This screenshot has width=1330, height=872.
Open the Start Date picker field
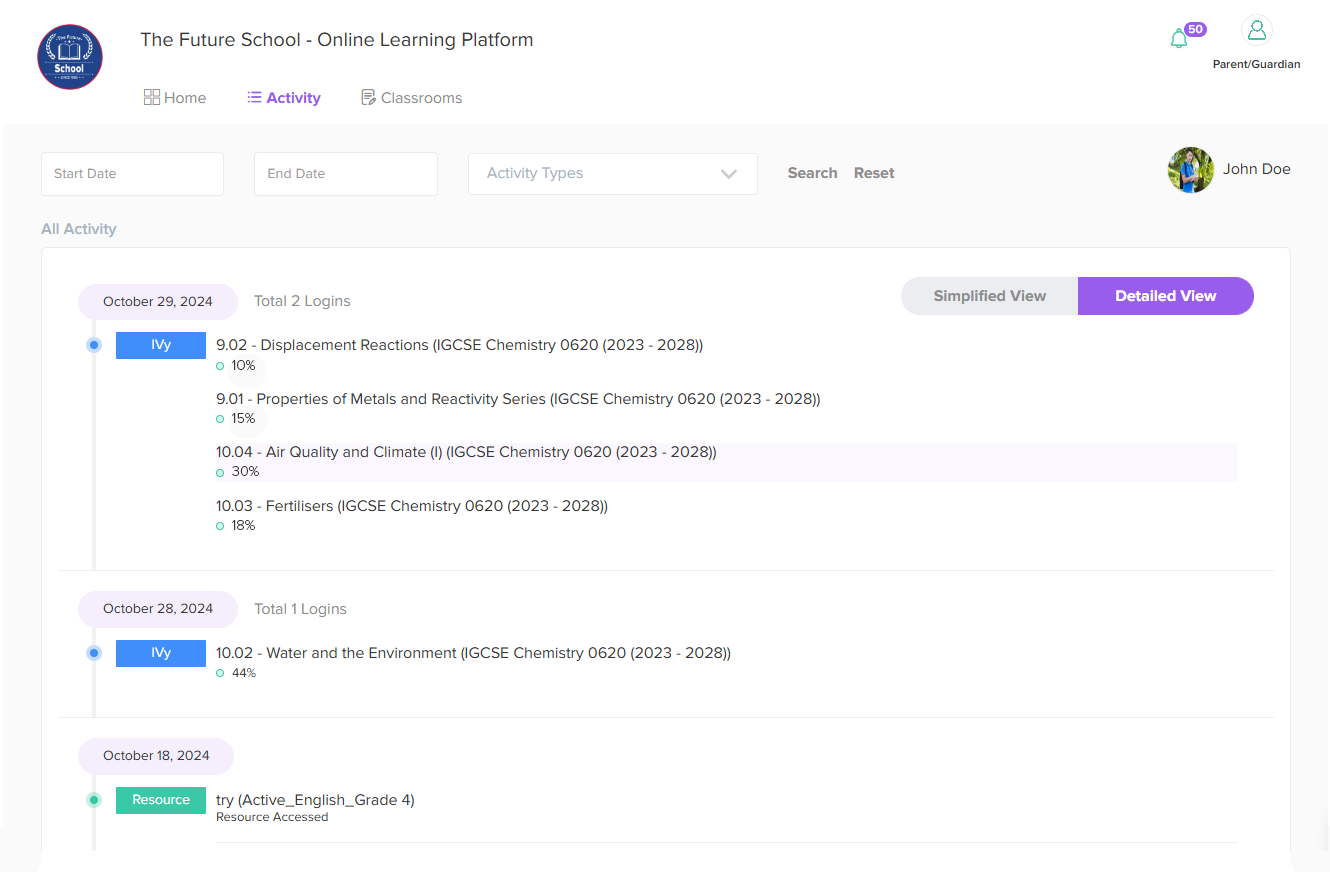[x=132, y=174]
